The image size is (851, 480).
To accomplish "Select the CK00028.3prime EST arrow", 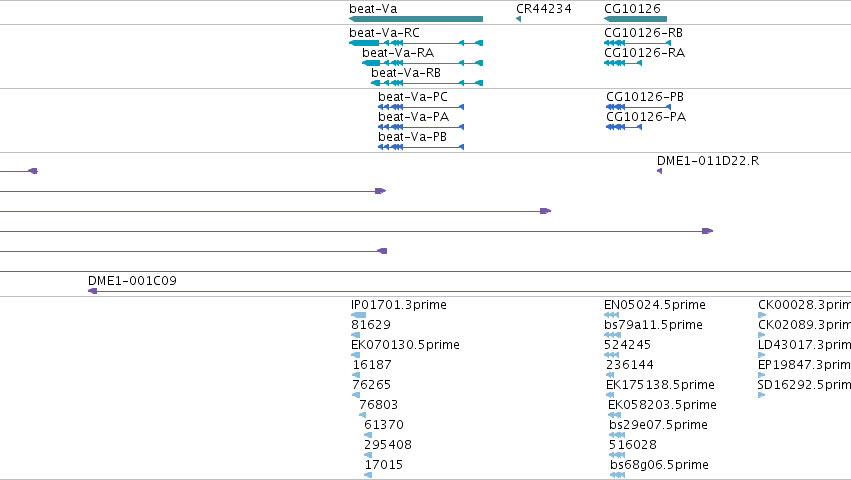I will click(x=762, y=315).
